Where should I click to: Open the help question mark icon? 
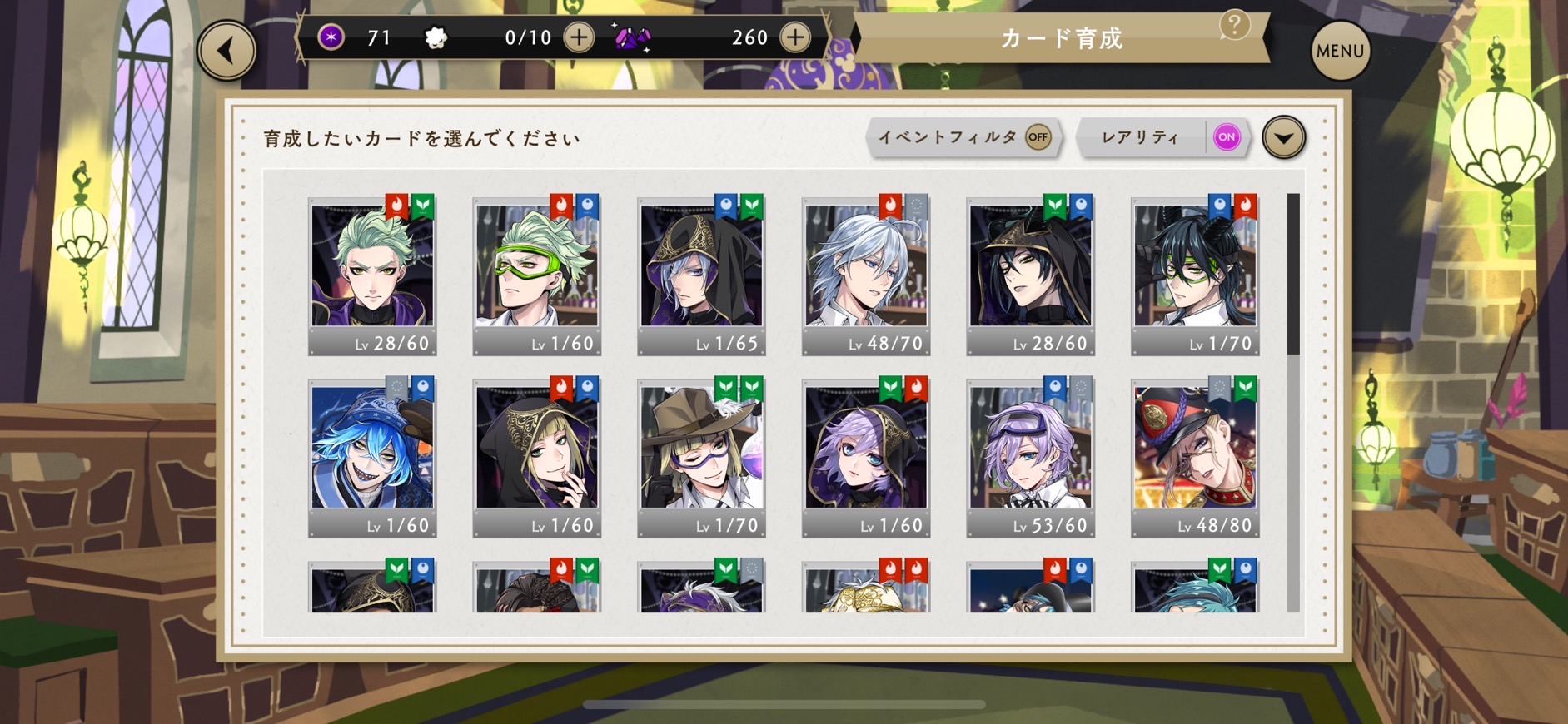click(x=1234, y=25)
